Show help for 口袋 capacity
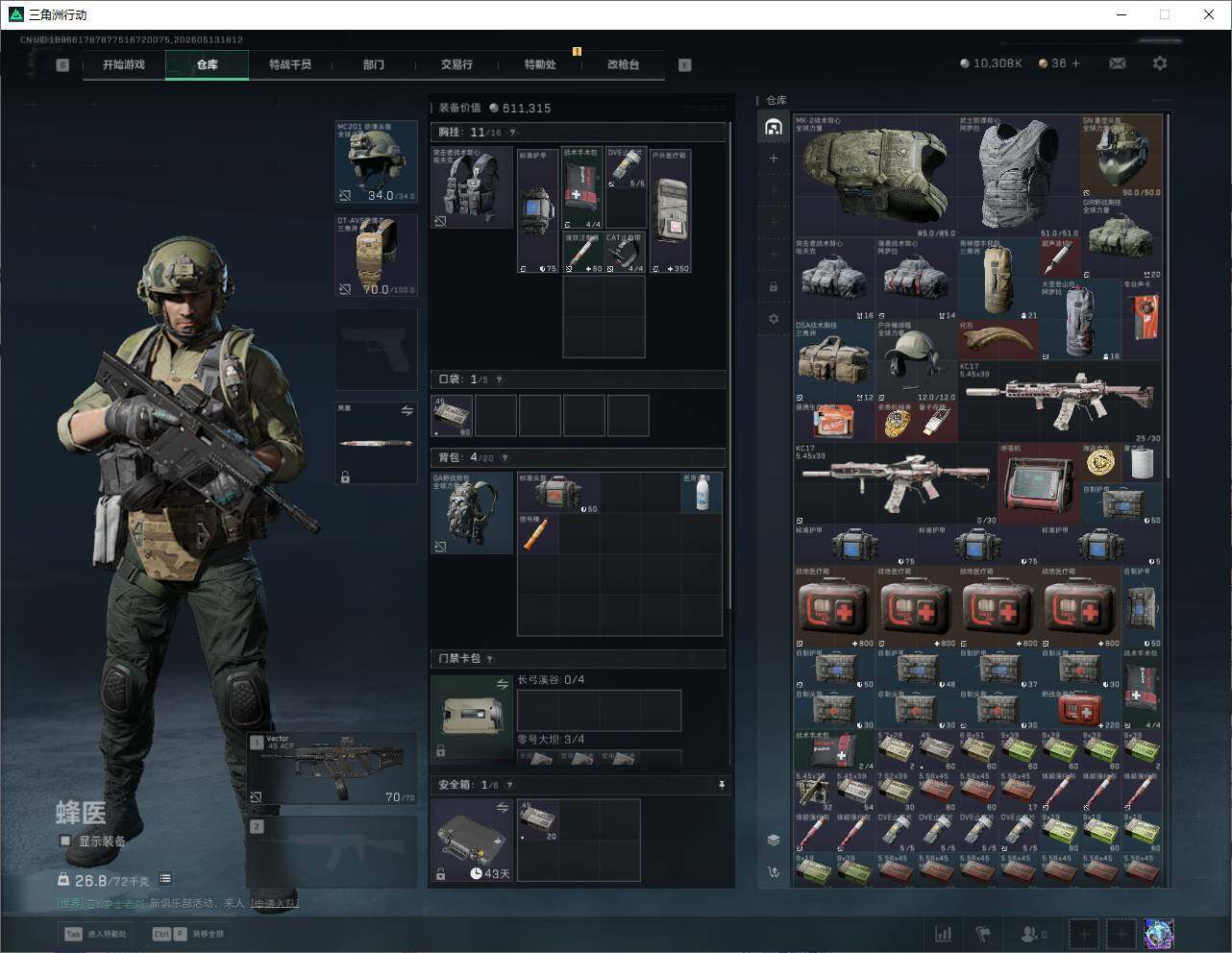 tap(499, 379)
